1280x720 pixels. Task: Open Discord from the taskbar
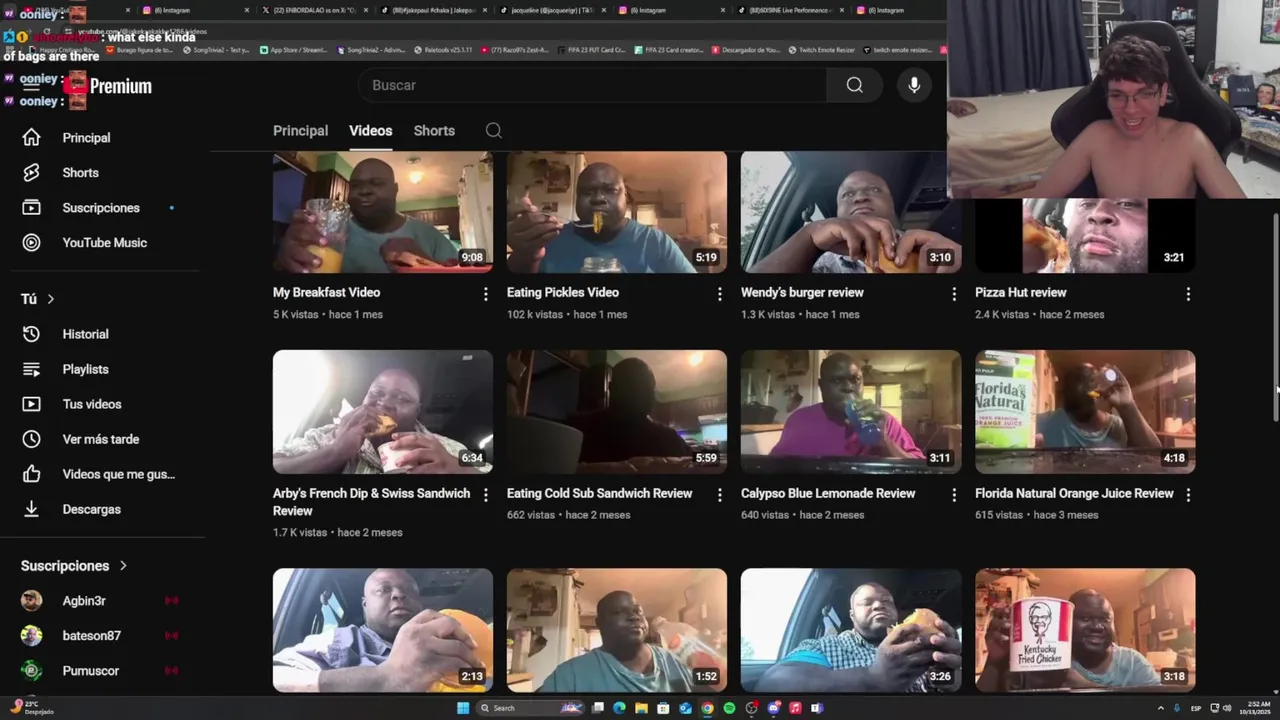pos(773,708)
